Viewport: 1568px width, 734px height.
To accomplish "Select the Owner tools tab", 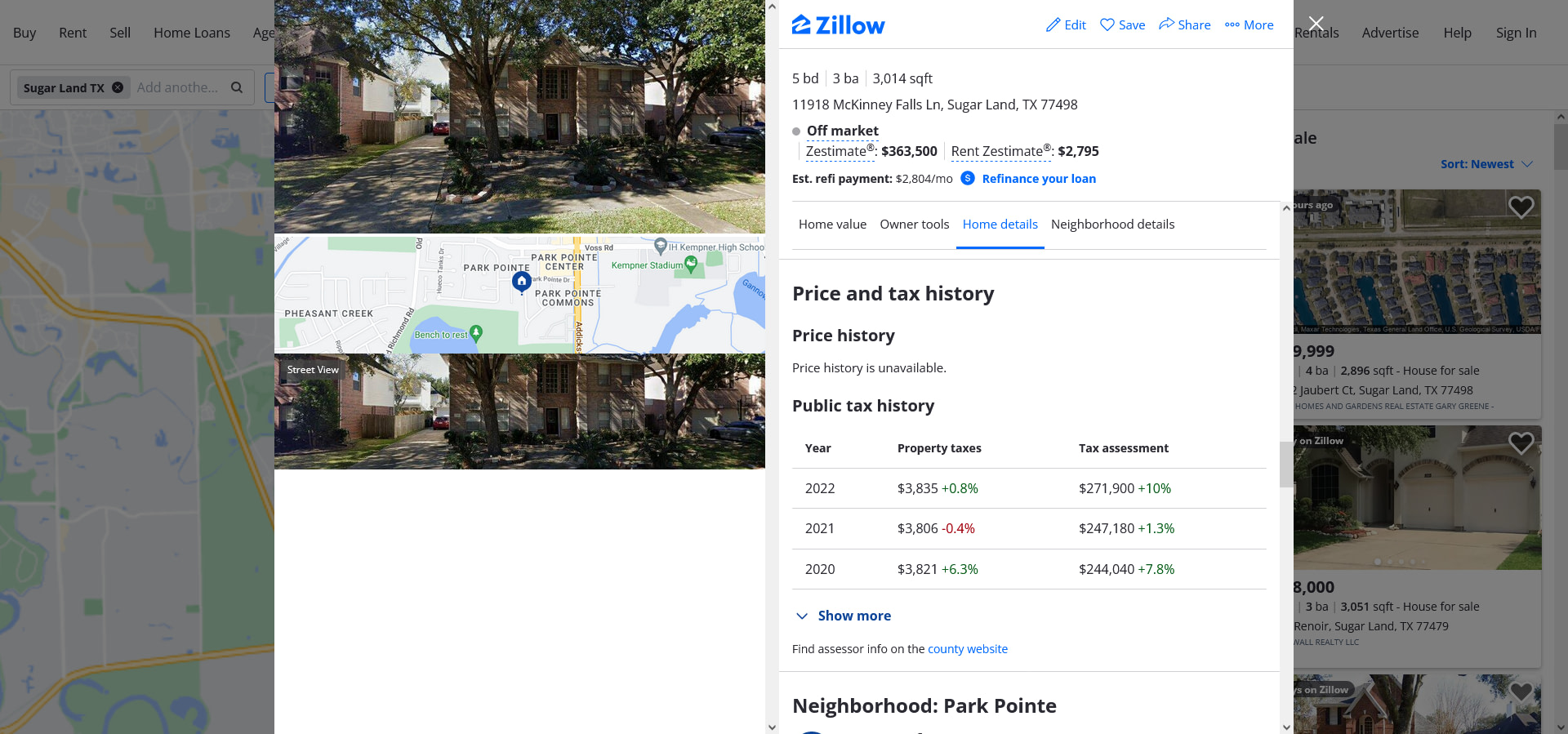I will [x=914, y=225].
